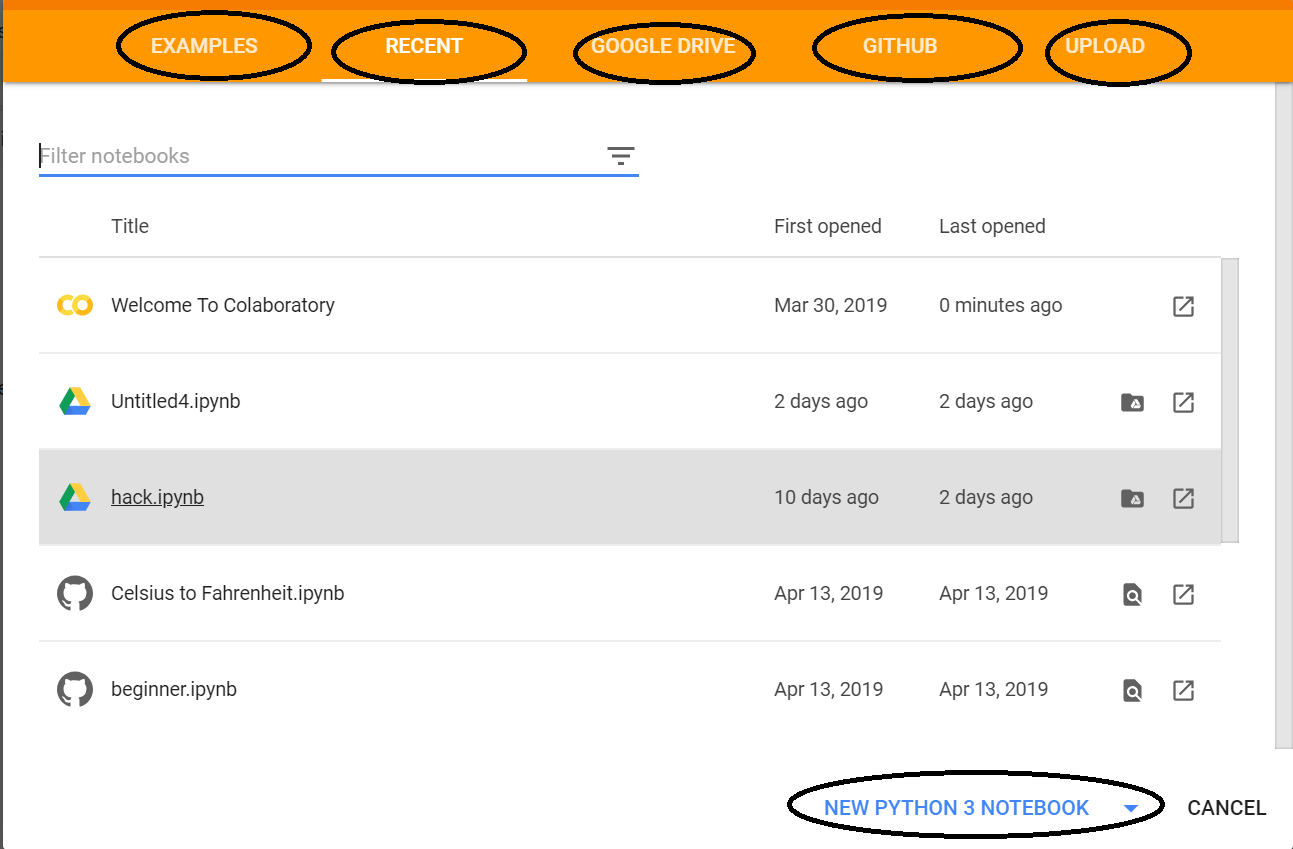Go to the Upload tab

[x=1105, y=46]
